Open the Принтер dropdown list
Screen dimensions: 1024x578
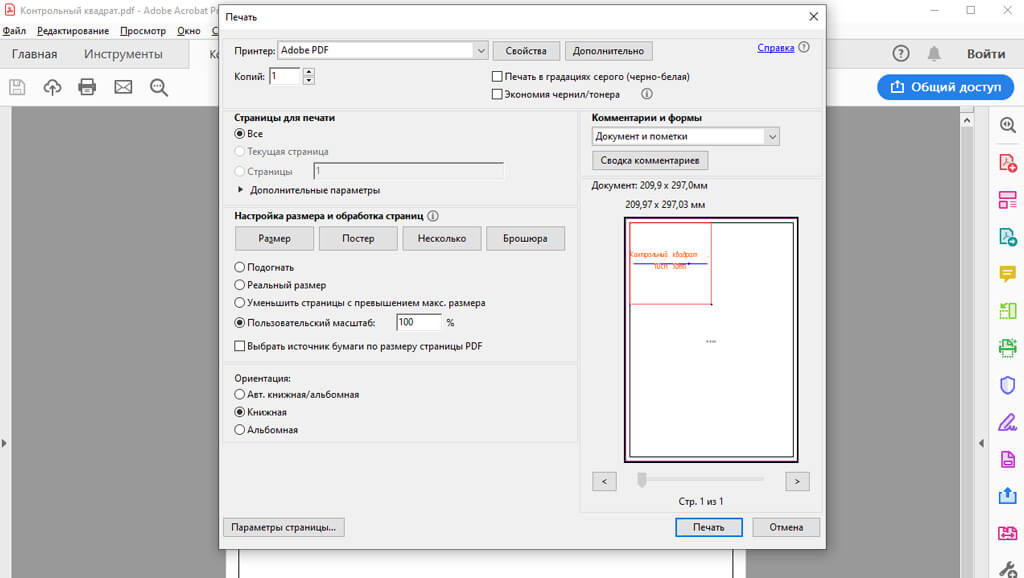coord(481,50)
